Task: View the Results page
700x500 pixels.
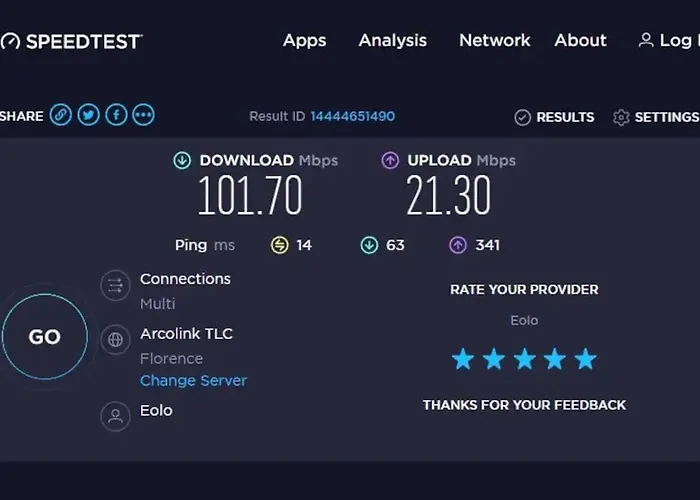Action: [554, 117]
